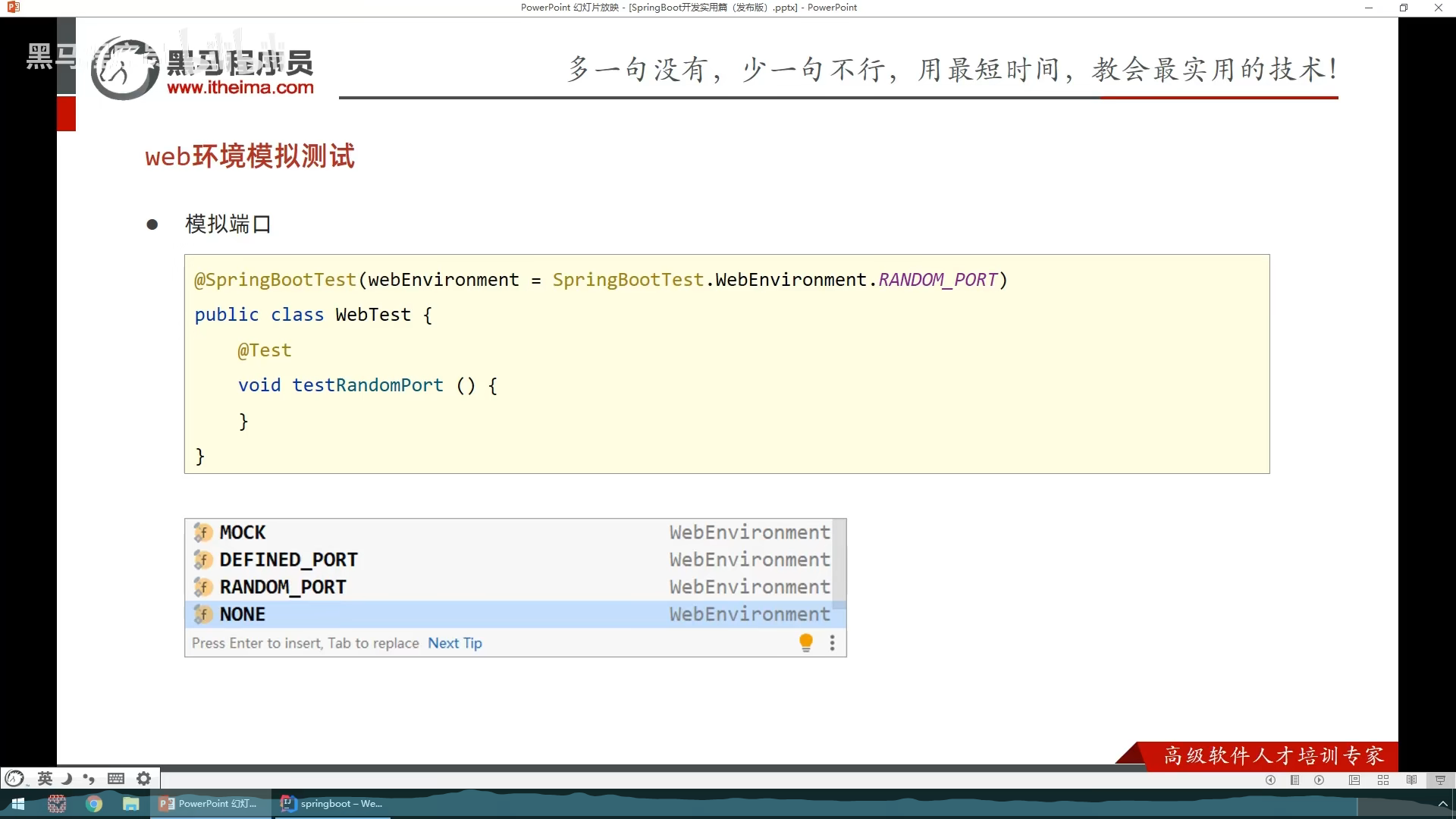
Task: Switch to Reading view
Action: tap(1411, 780)
